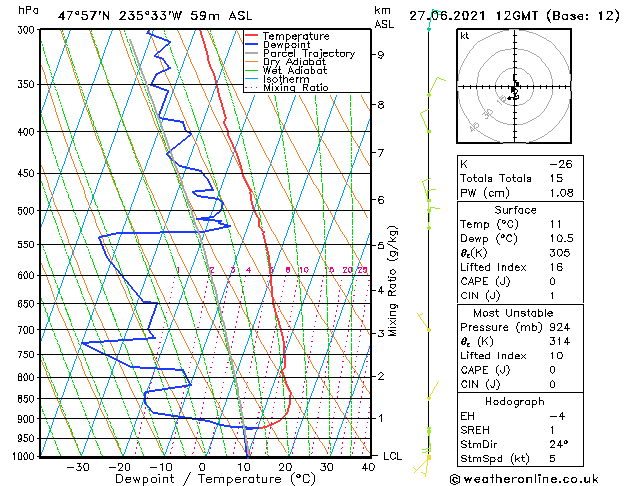Click the kt unit label in hodograph
The image size is (629, 486).
tap(465, 35)
